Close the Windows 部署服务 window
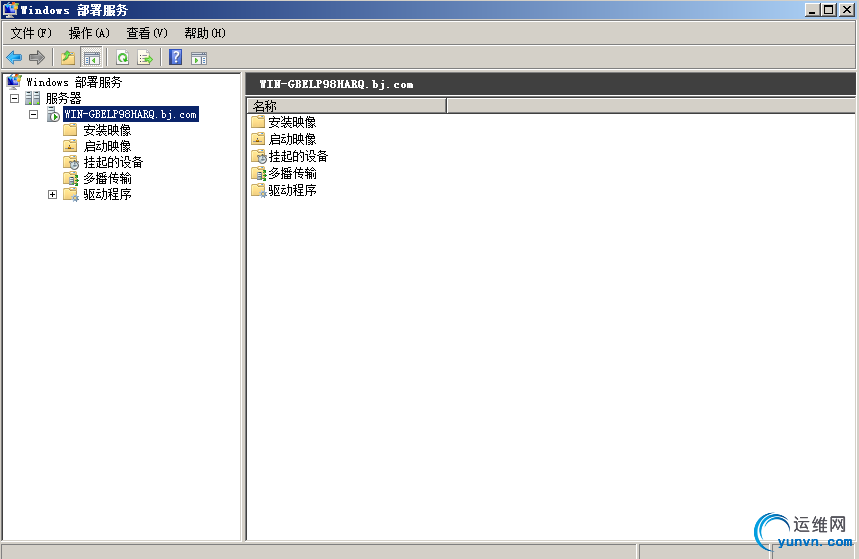The image size is (859, 559). click(x=846, y=9)
